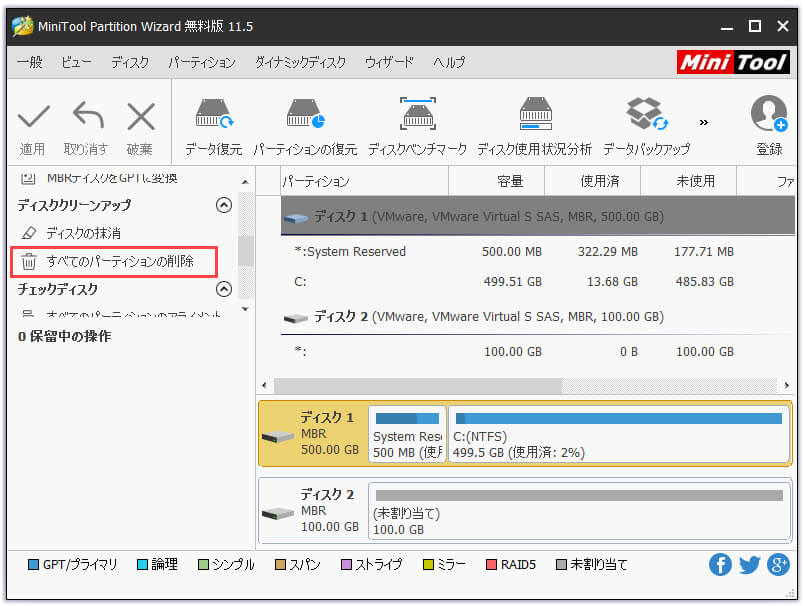Select the 未割り当て 100.0 GB block
Image resolution: width=805 pixels, height=606 pixels.
click(x=579, y=511)
